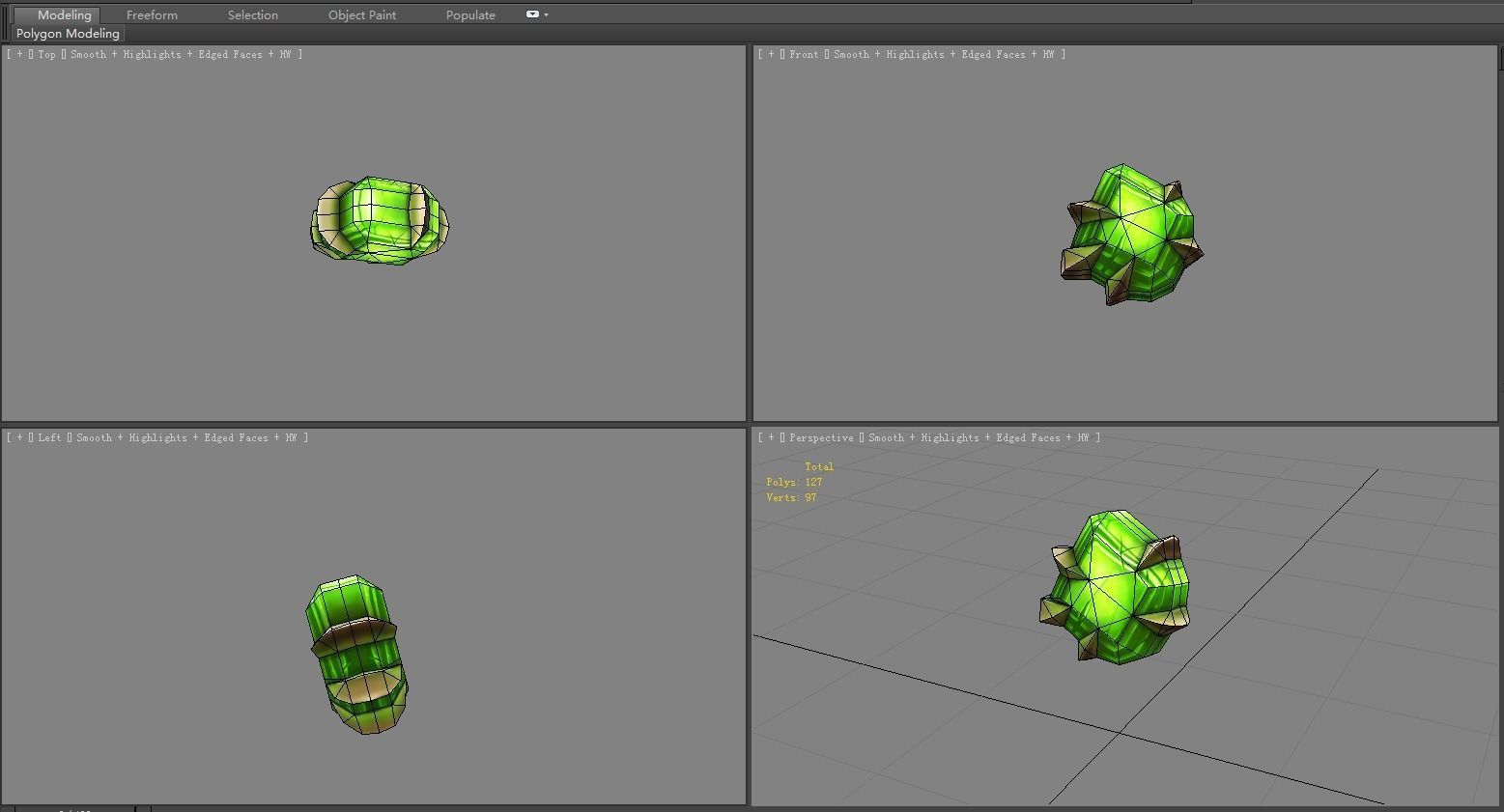Click the Front viewport name label

coord(804,54)
